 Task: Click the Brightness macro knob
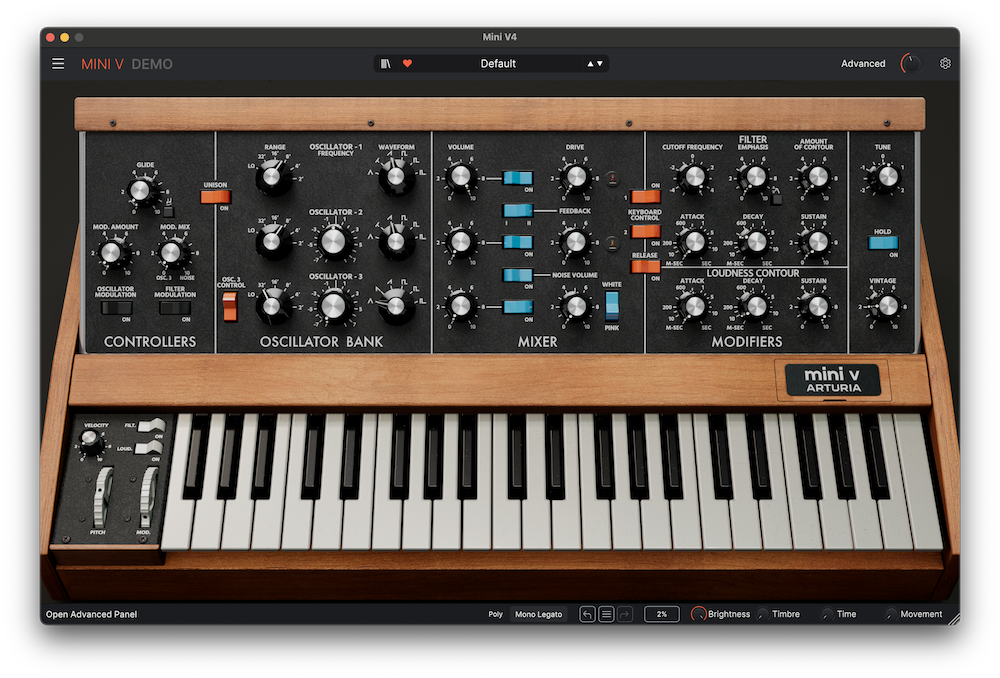pos(698,614)
